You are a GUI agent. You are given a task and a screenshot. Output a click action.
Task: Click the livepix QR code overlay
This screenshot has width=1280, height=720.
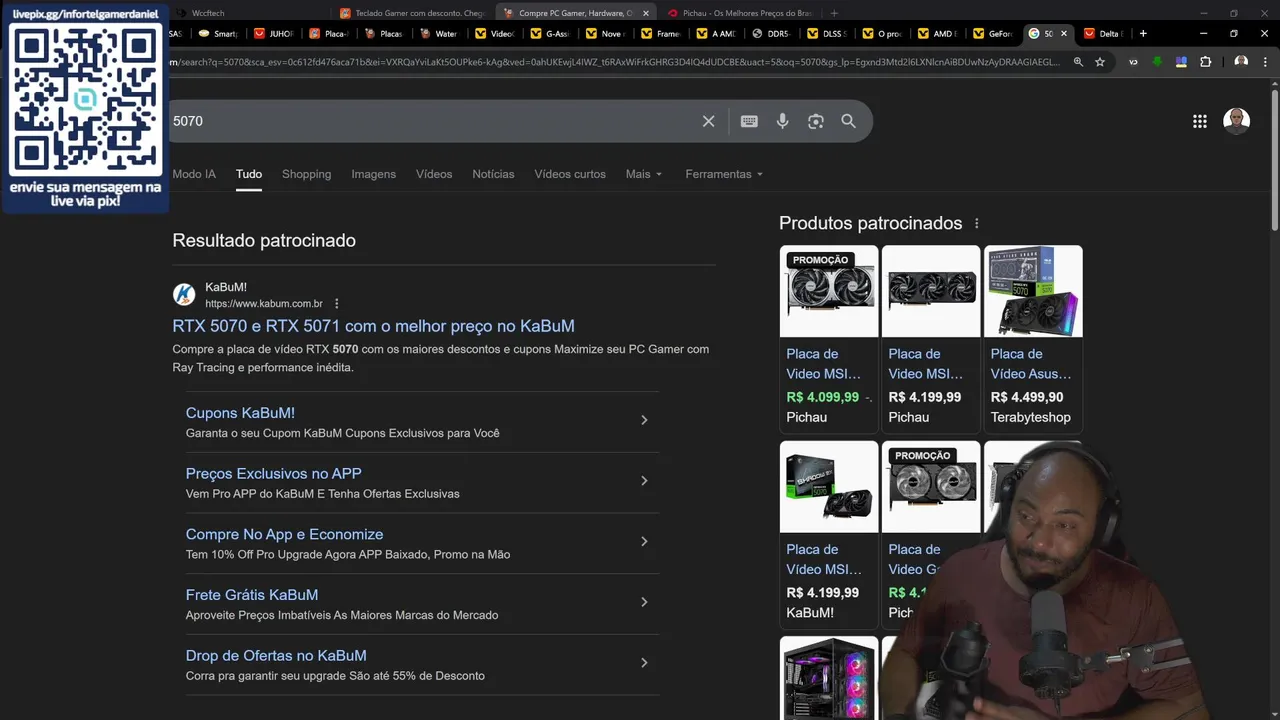click(85, 100)
